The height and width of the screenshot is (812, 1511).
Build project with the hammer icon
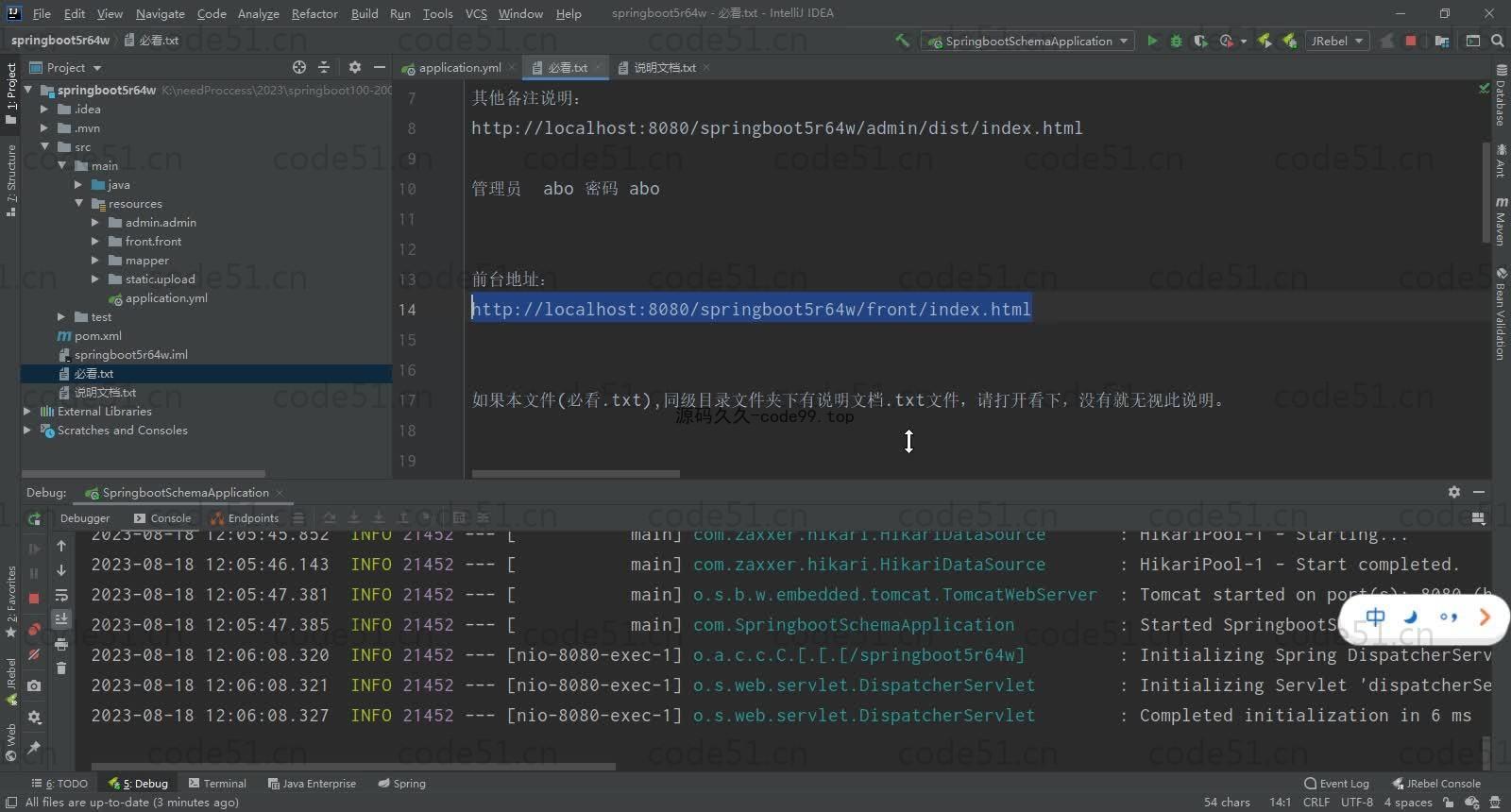click(903, 41)
